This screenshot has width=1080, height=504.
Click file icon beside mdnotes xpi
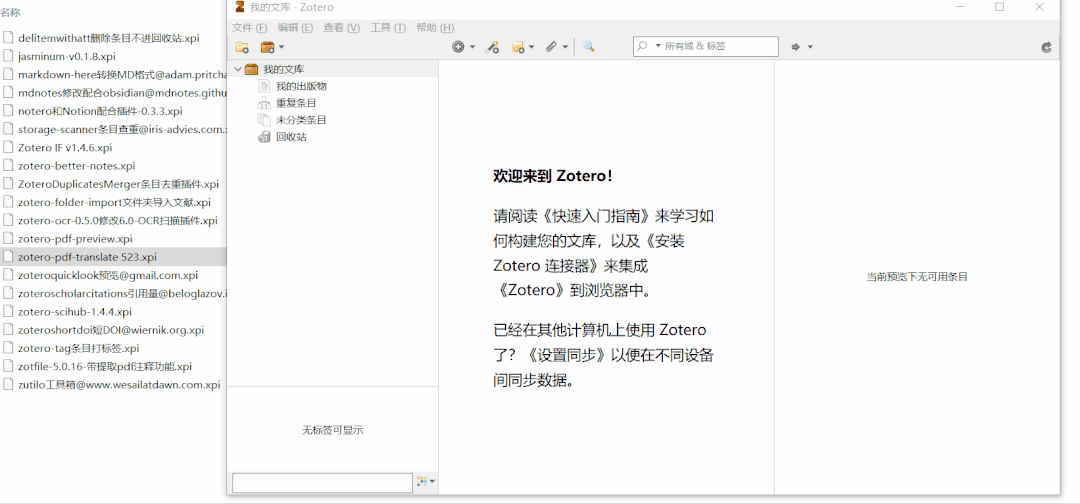point(8,92)
